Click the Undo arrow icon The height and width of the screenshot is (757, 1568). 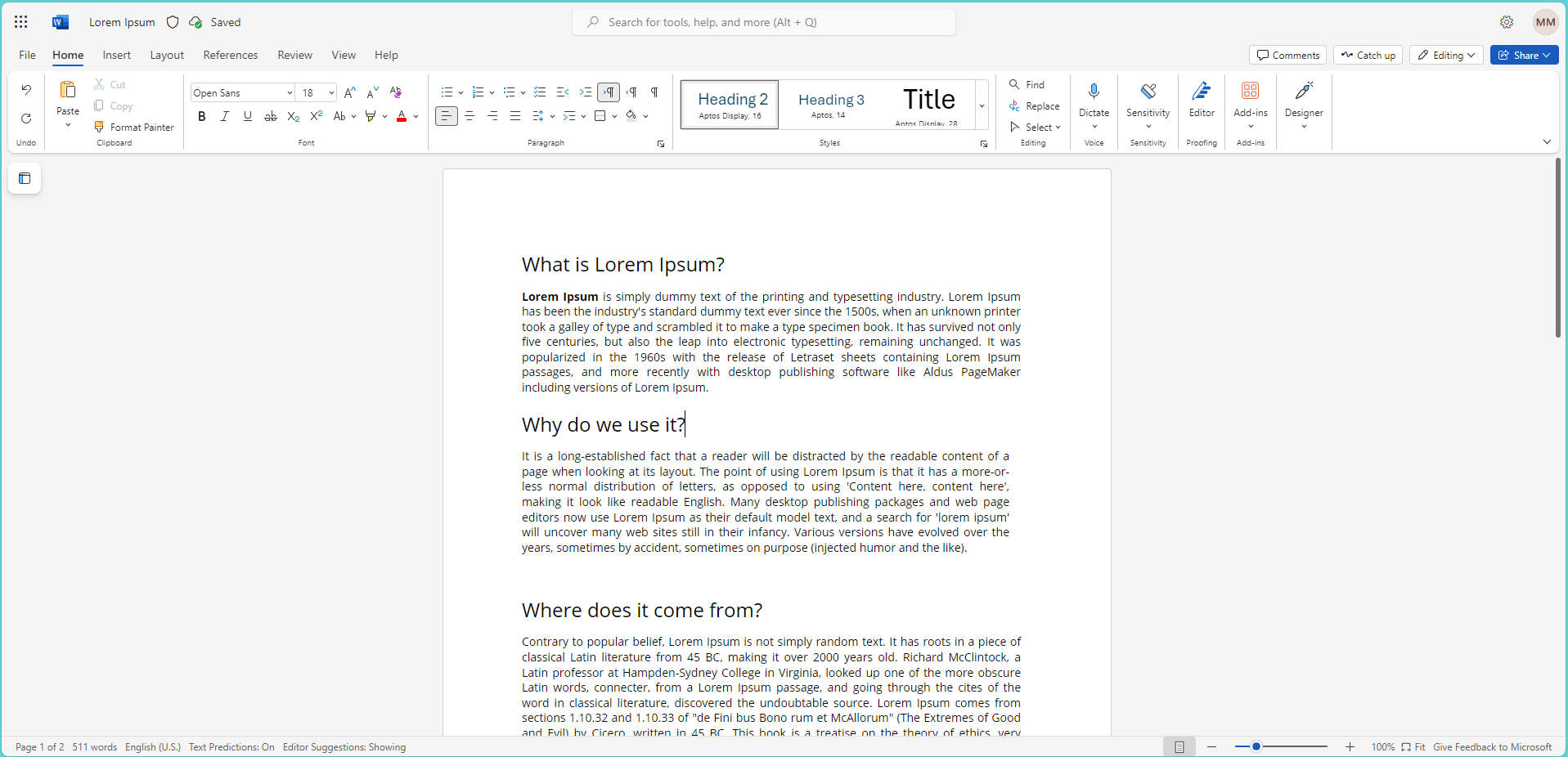[26, 90]
